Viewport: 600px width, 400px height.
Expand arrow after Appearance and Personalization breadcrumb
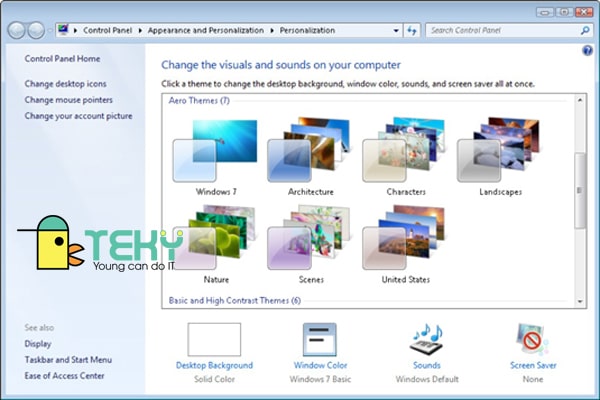272,30
